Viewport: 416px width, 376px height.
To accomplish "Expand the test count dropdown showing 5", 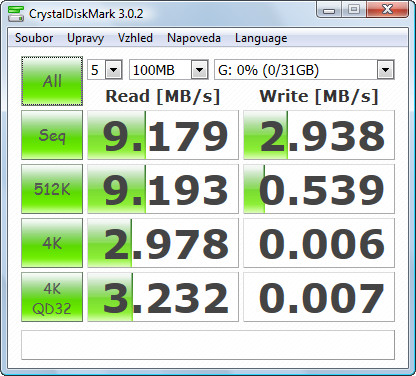I will (114, 70).
